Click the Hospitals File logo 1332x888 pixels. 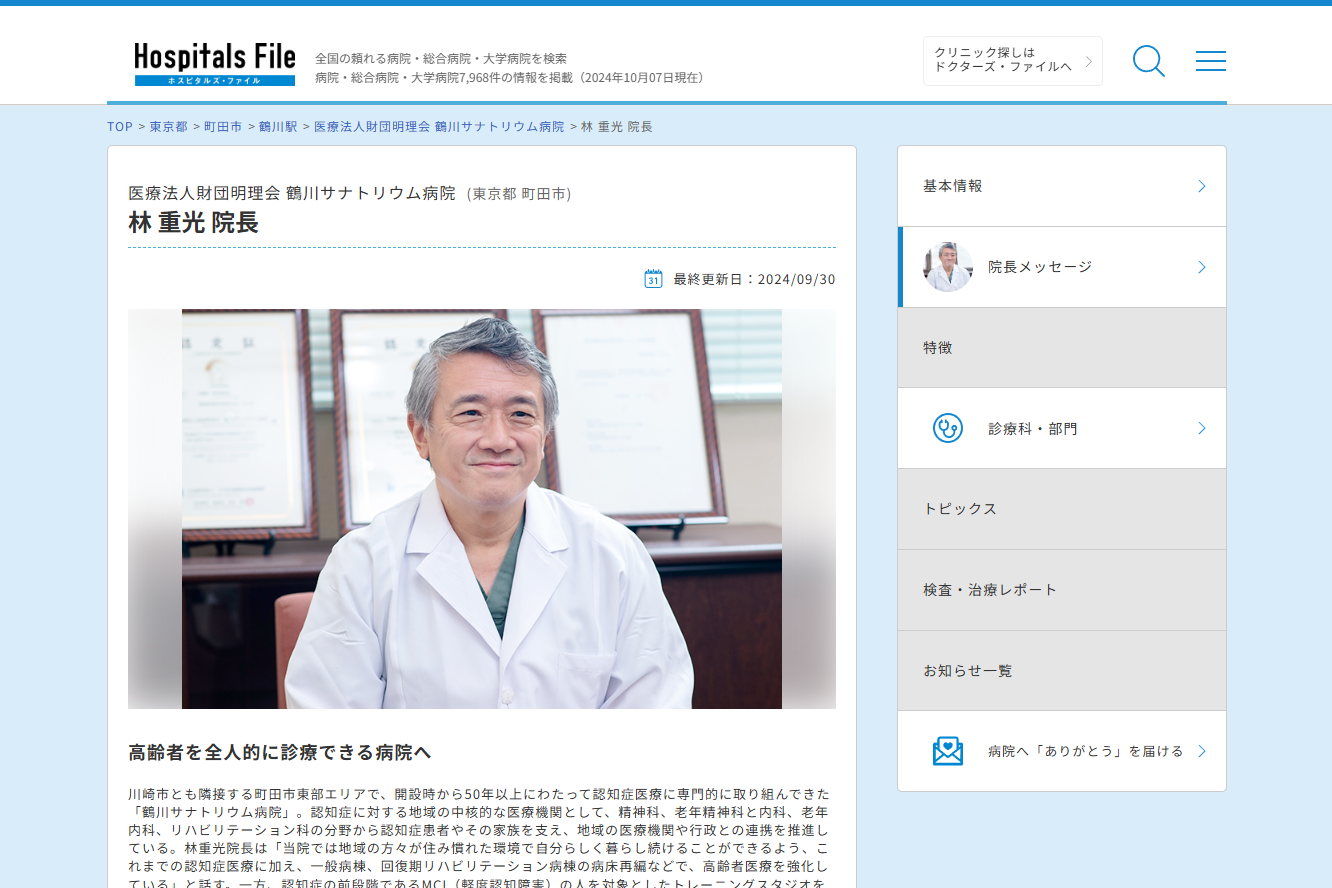pos(215,63)
